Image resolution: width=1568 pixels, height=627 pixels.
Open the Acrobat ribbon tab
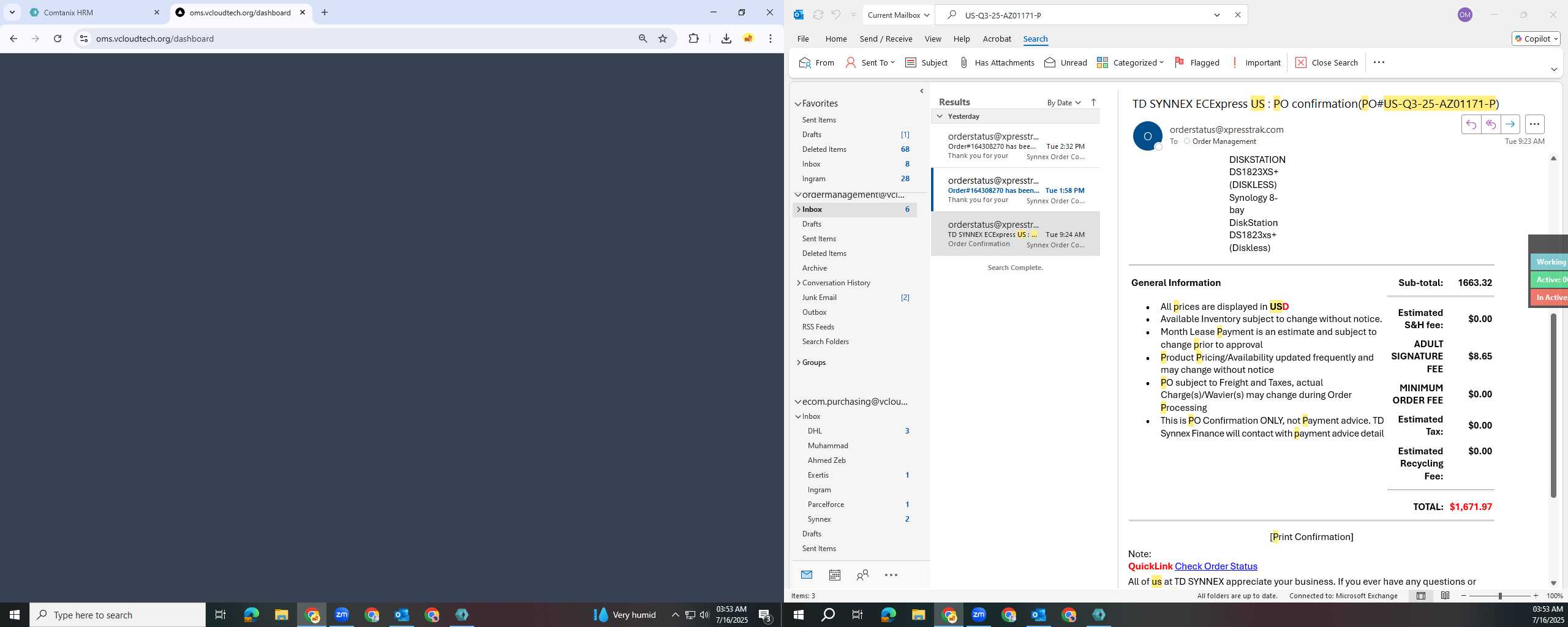click(997, 39)
